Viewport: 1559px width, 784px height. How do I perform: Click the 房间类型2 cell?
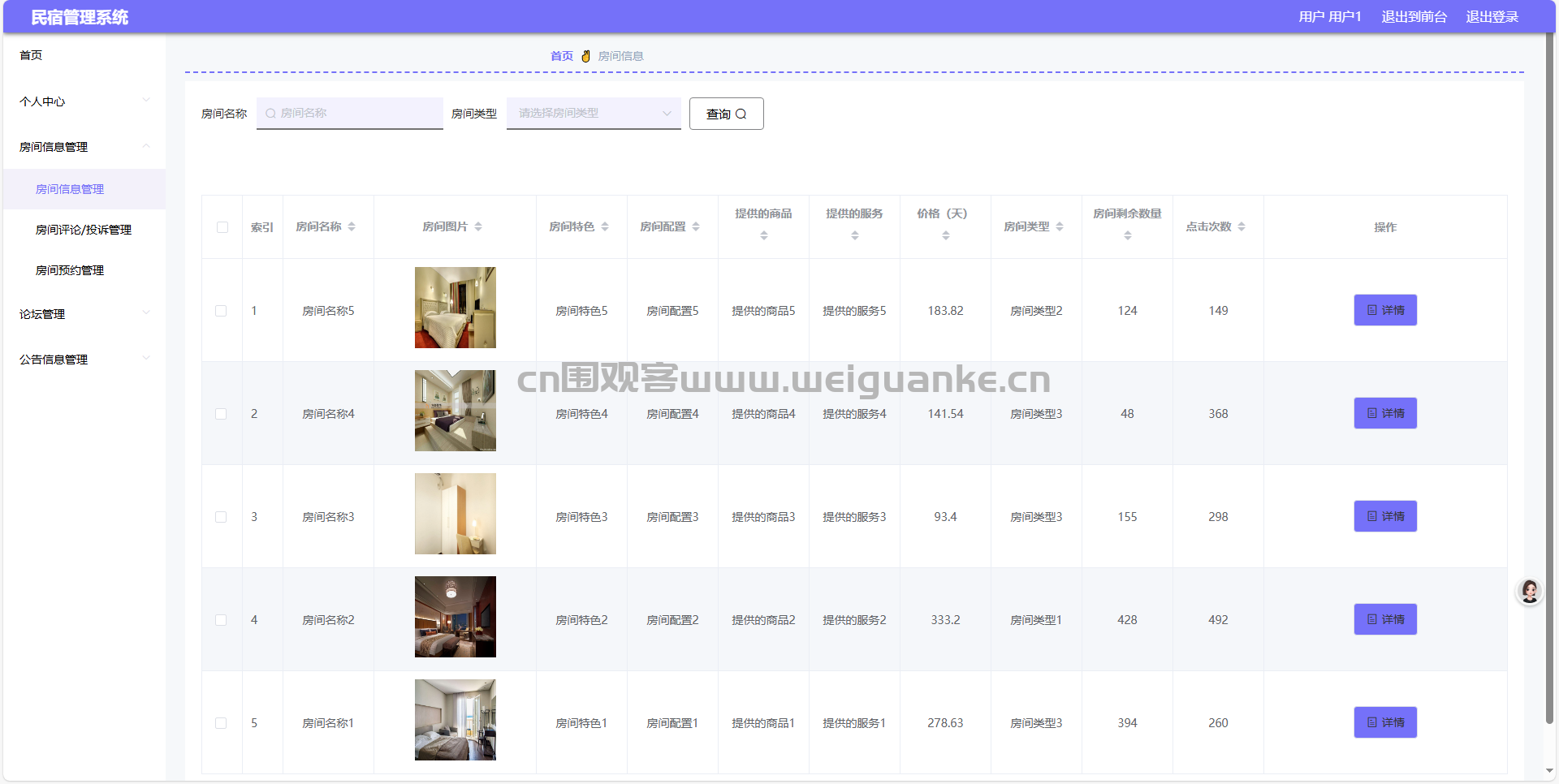1036,311
